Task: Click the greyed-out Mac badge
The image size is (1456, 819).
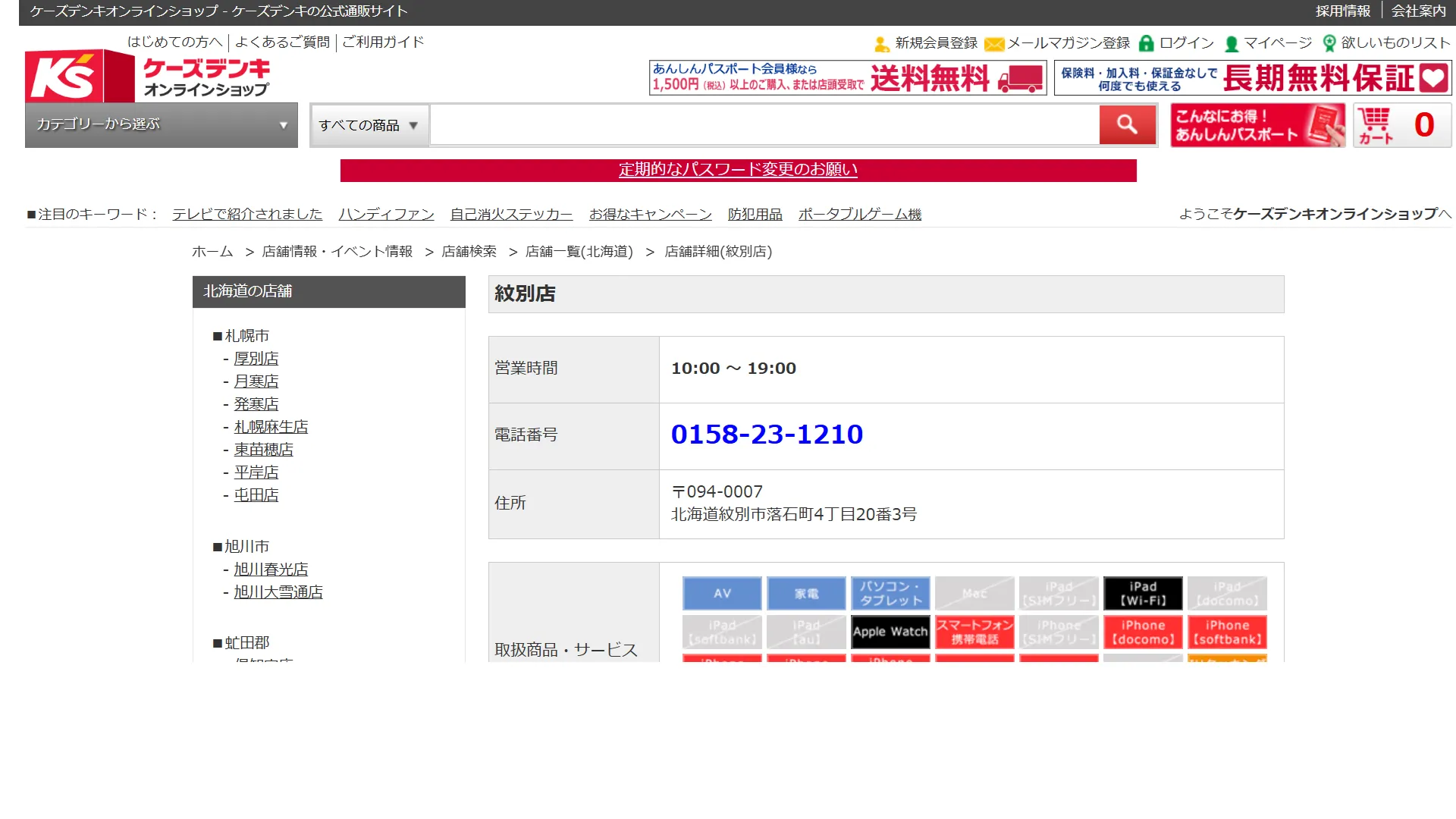Action: tap(974, 594)
